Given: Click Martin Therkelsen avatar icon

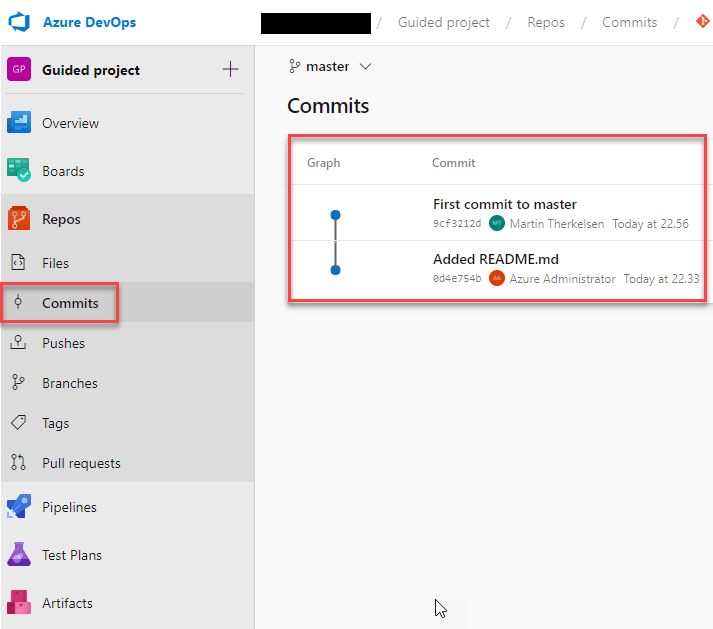Looking at the screenshot, I should 497,223.
